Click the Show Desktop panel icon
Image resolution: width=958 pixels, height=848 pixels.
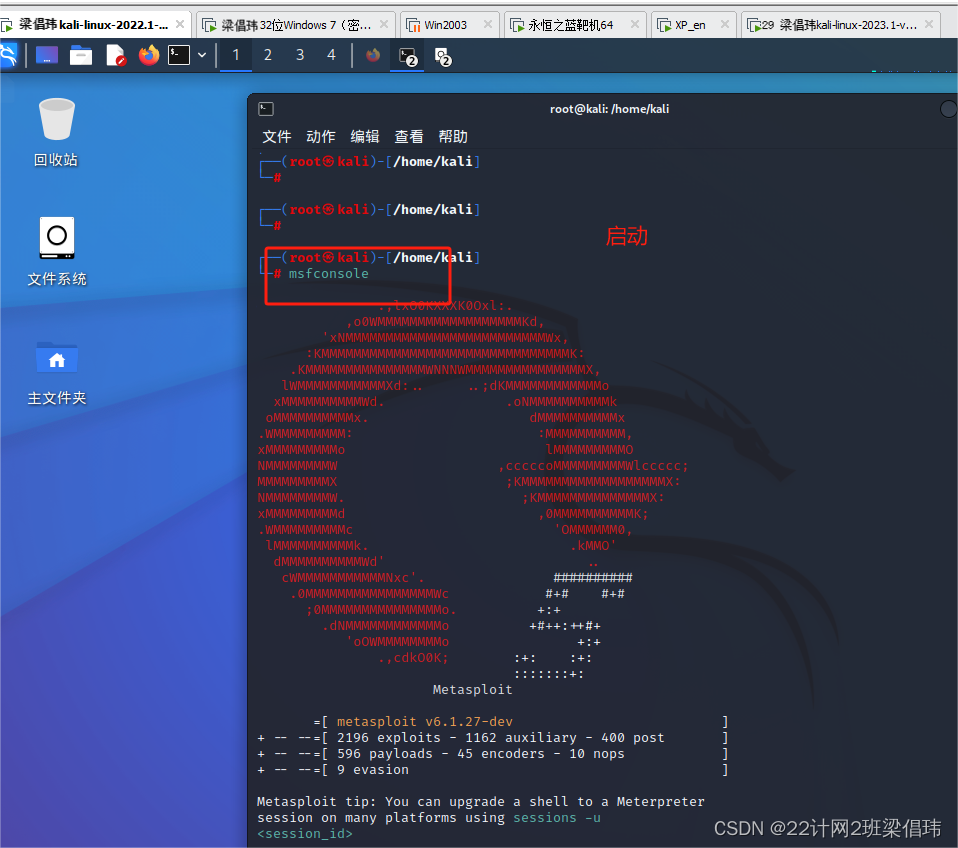47,56
